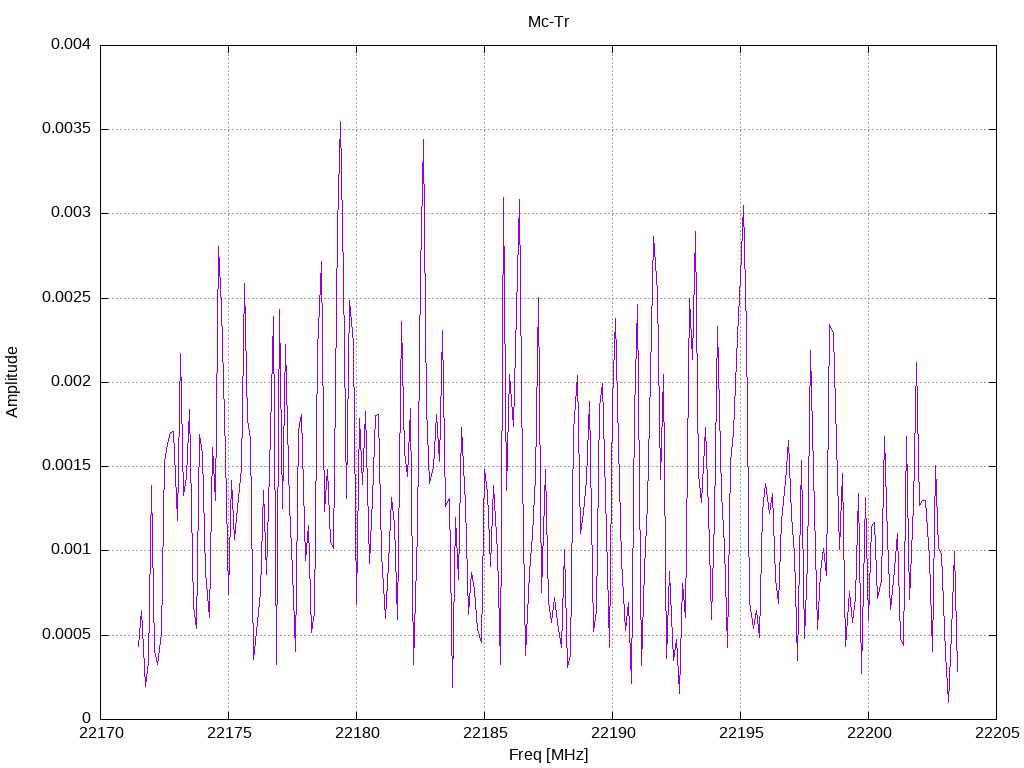
Task: Click the x-axis tick label 22195
Action: pyautogui.click(x=741, y=733)
